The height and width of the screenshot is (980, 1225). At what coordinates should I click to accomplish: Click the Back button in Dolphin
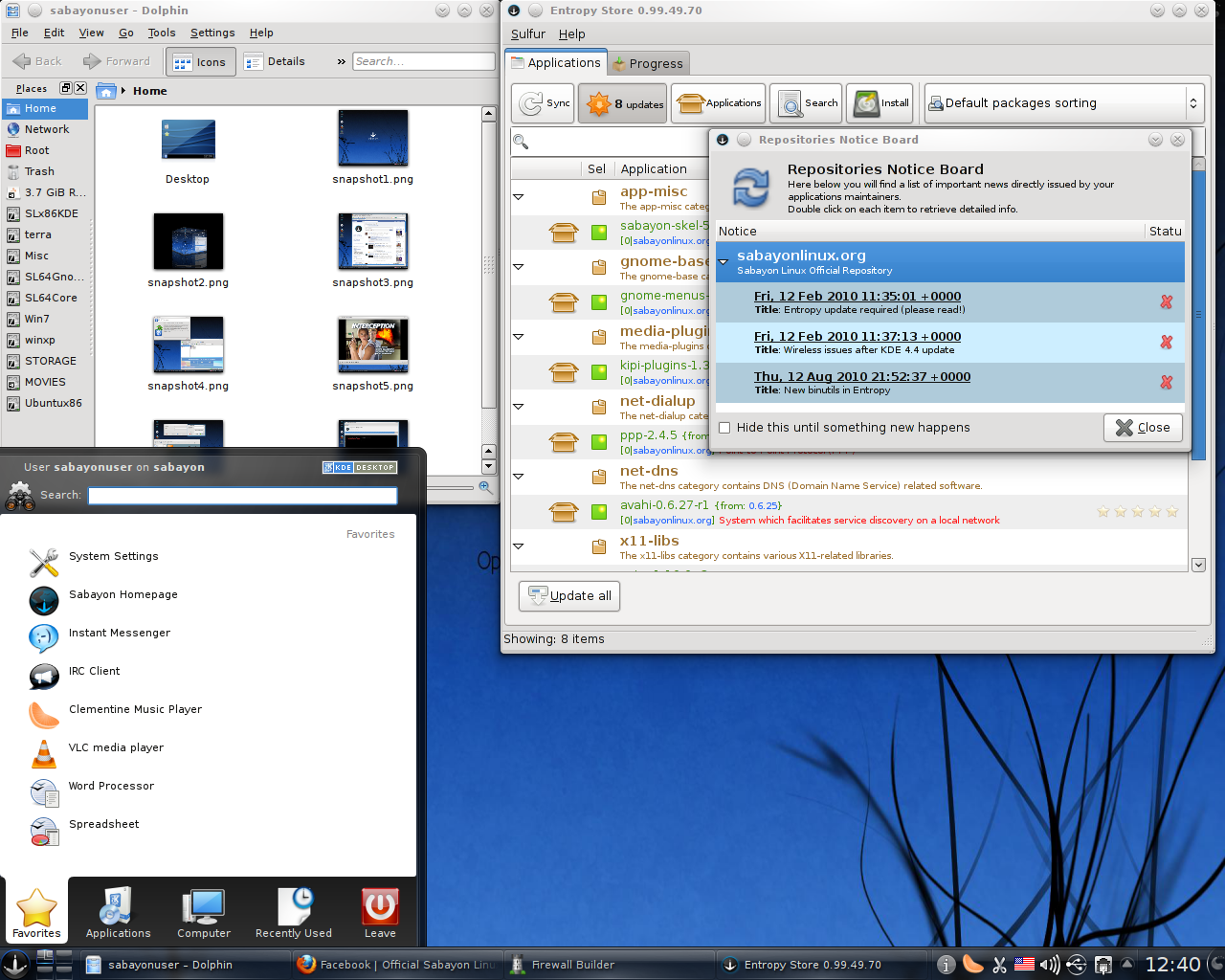[x=37, y=61]
